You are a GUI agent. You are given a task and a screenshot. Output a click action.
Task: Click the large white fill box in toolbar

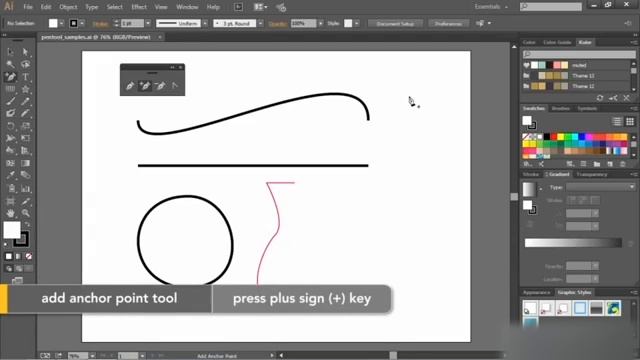pyautogui.click(x=12, y=230)
